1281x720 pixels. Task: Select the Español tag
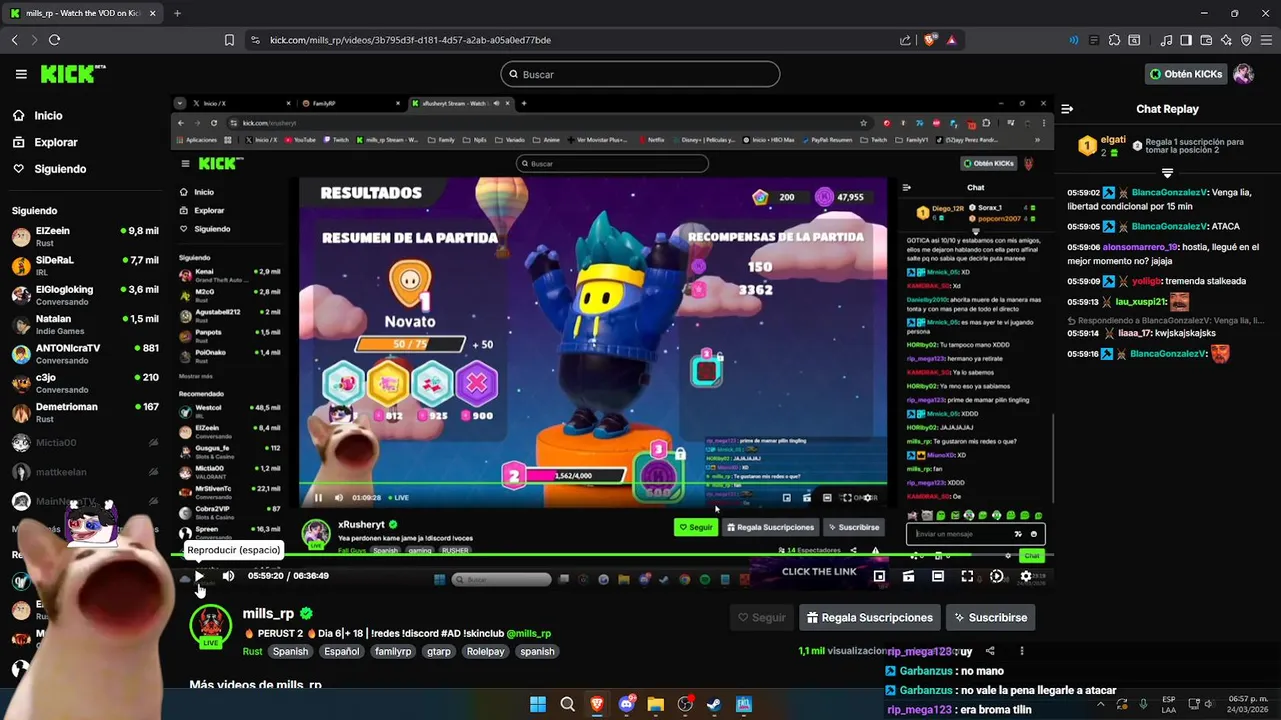point(341,651)
